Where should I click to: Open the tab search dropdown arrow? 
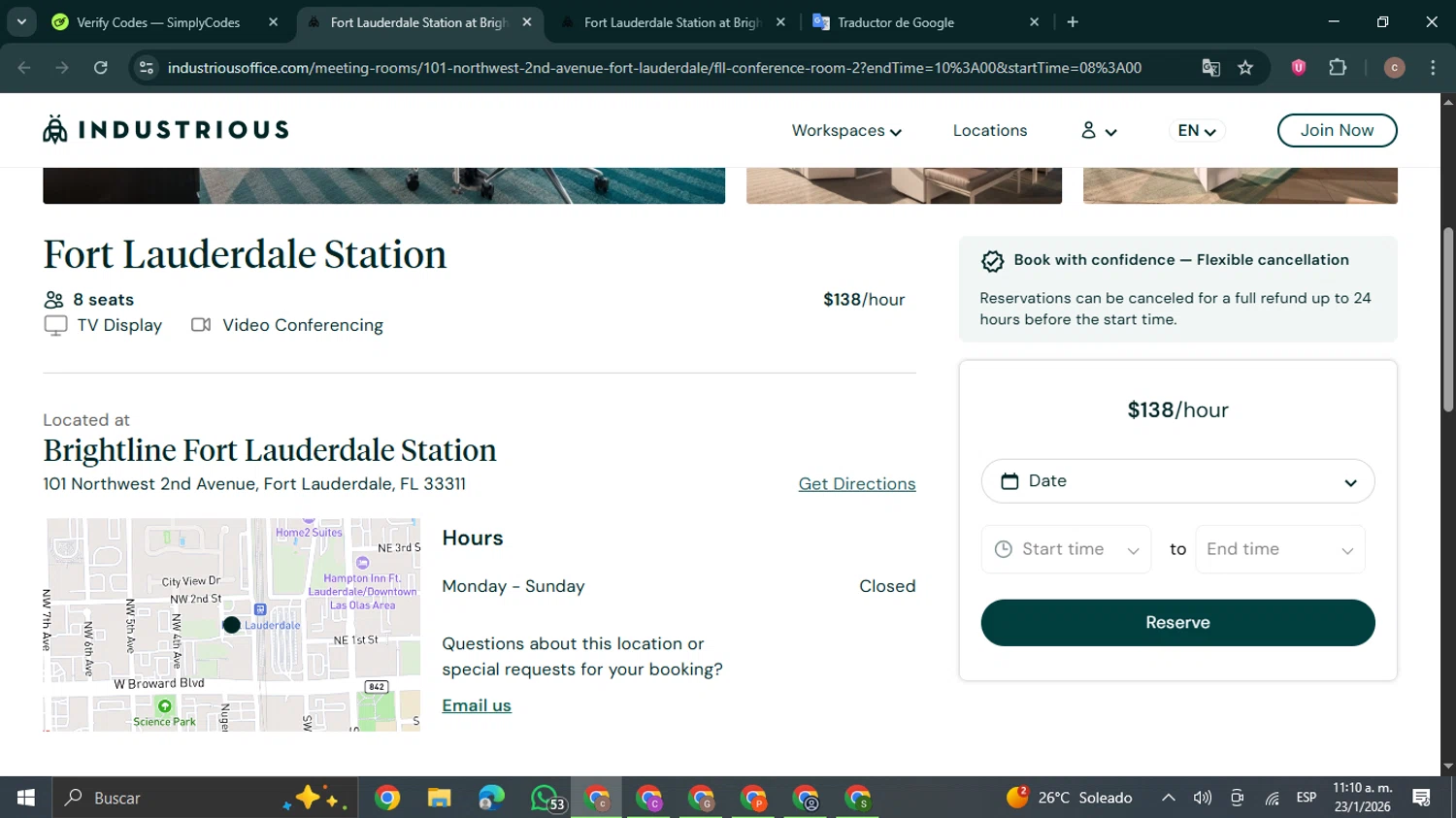(x=21, y=21)
